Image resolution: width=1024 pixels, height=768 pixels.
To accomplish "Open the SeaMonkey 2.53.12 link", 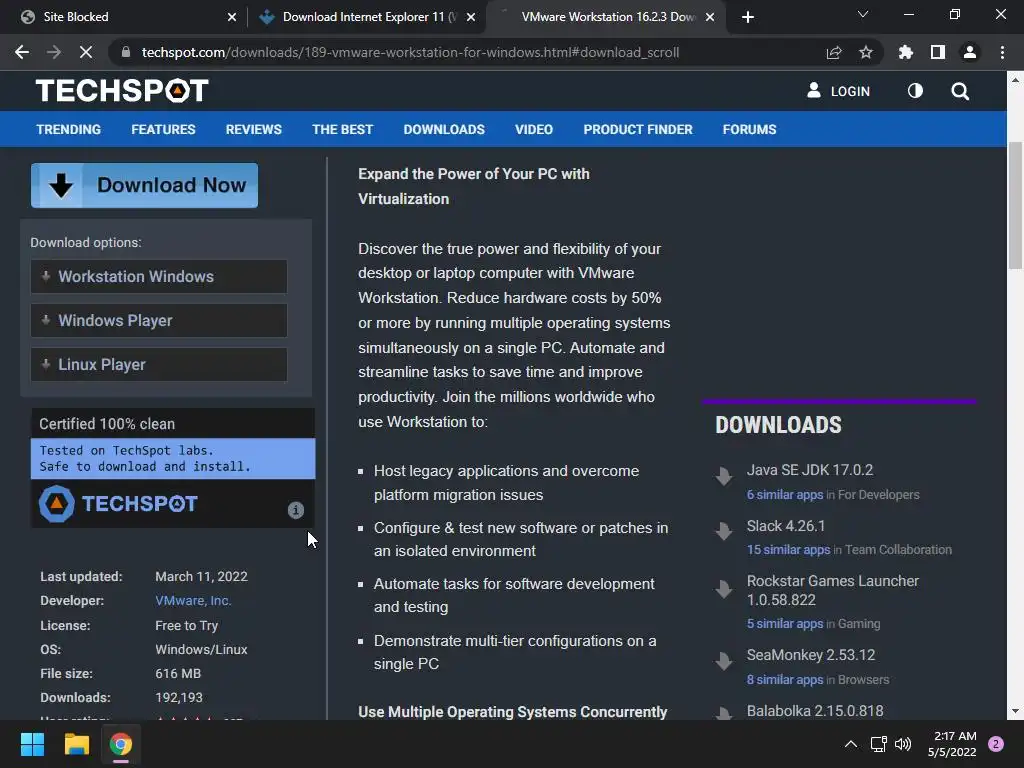I will (x=810, y=654).
